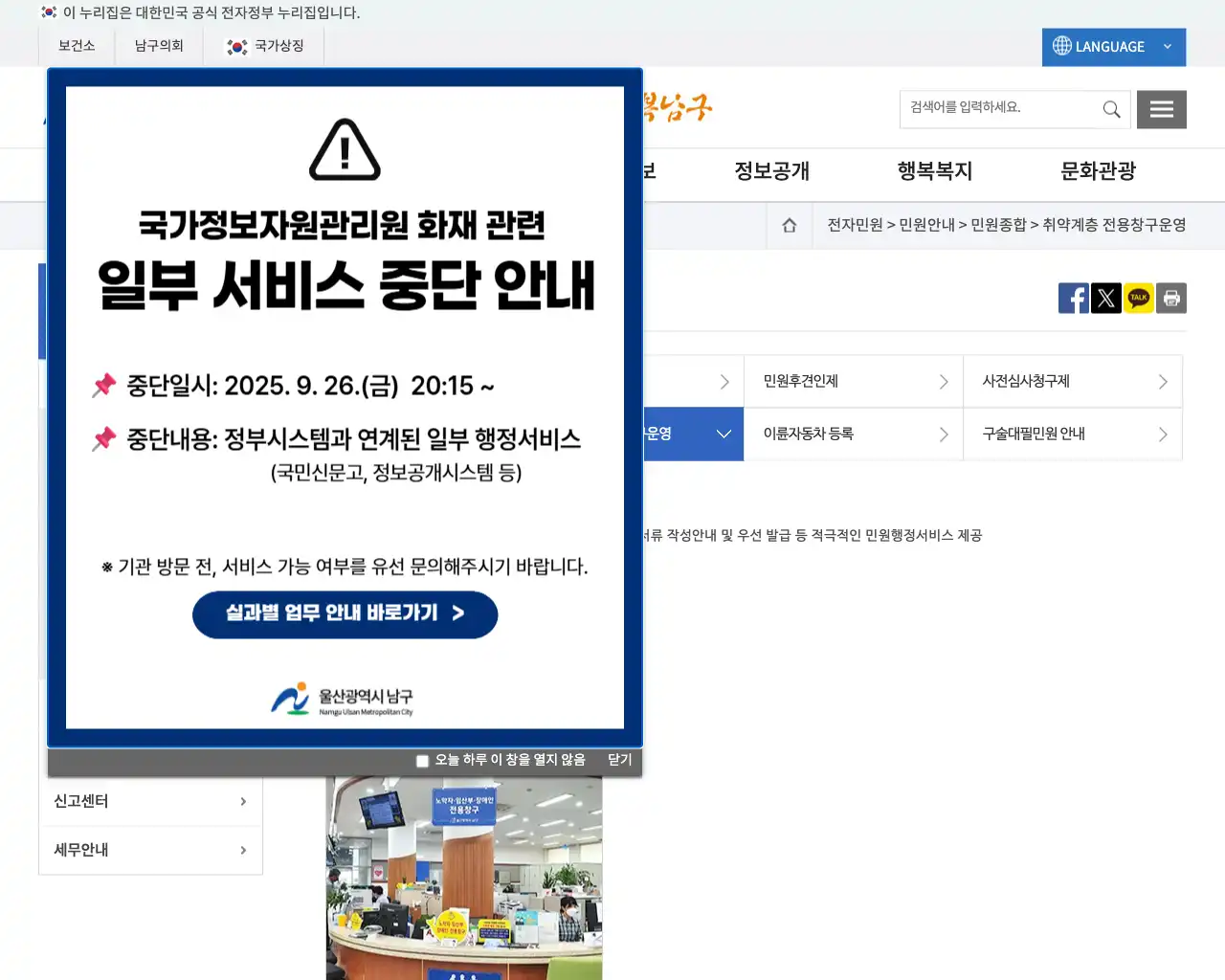
Task: Open the 이륜자동차 등록 menu item
Action: point(854,434)
